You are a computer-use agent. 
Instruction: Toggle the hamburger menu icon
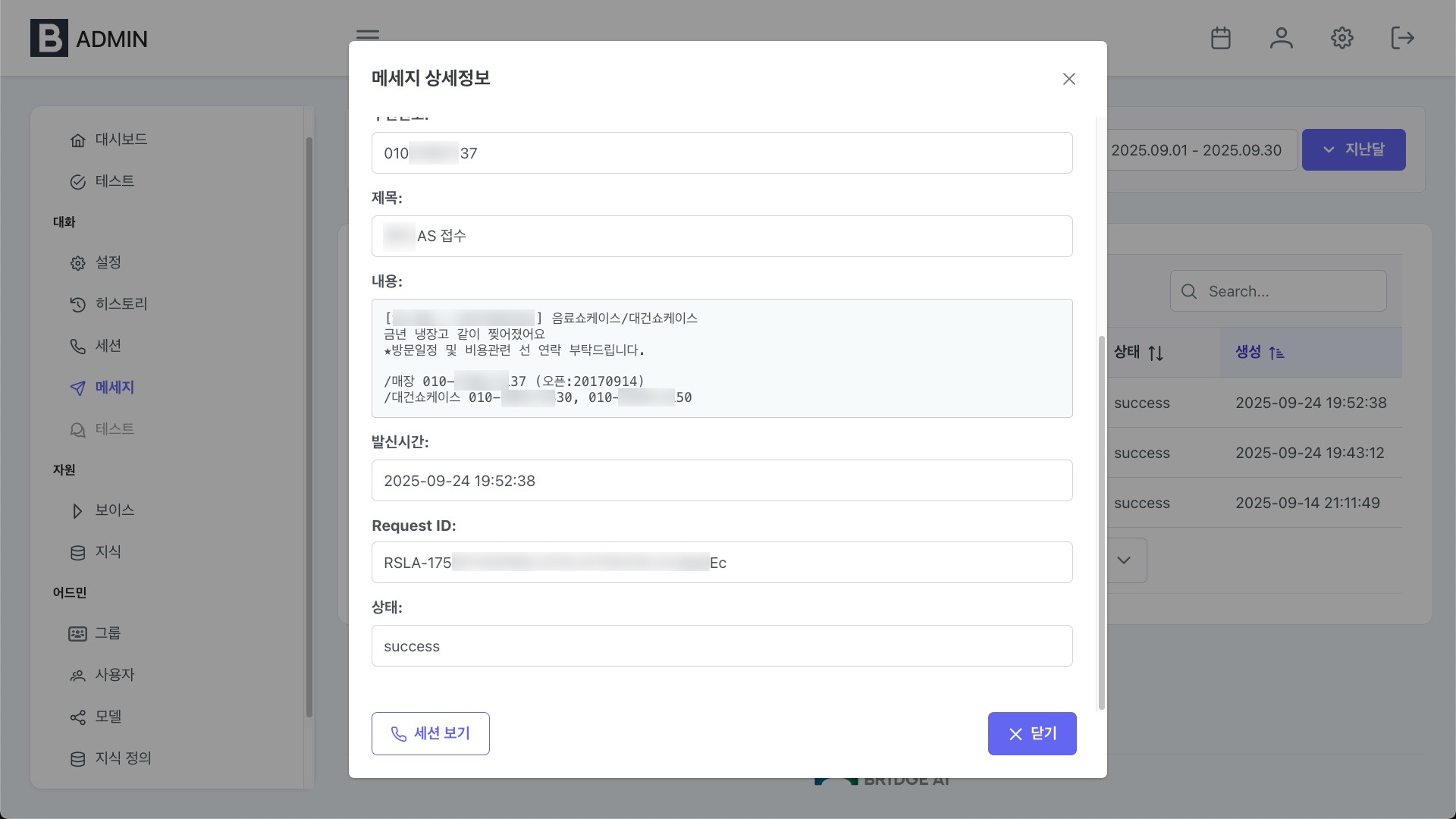click(368, 34)
